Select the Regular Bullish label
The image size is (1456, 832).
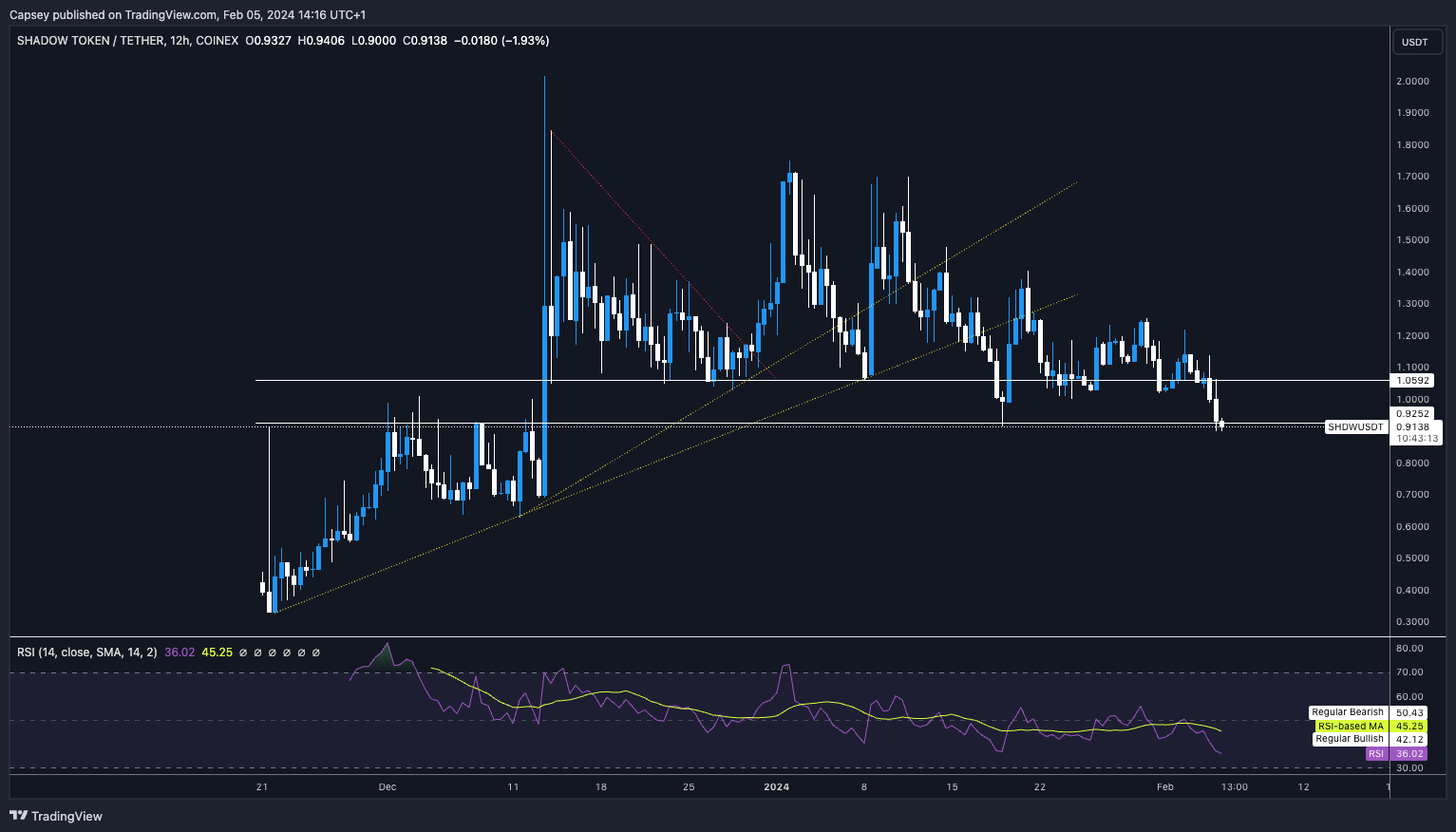click(1349, 739)
